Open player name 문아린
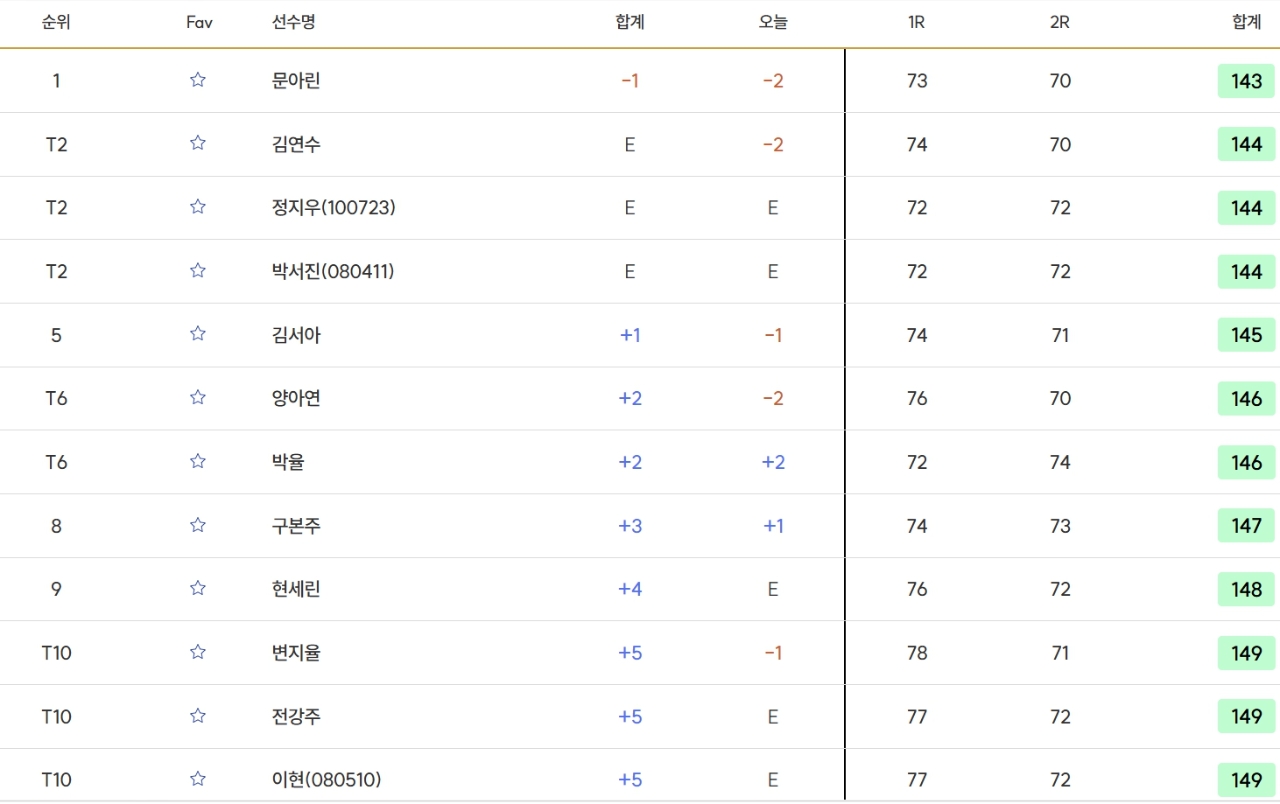Screen dimensions: 1280x804 (x=296, y=81)
